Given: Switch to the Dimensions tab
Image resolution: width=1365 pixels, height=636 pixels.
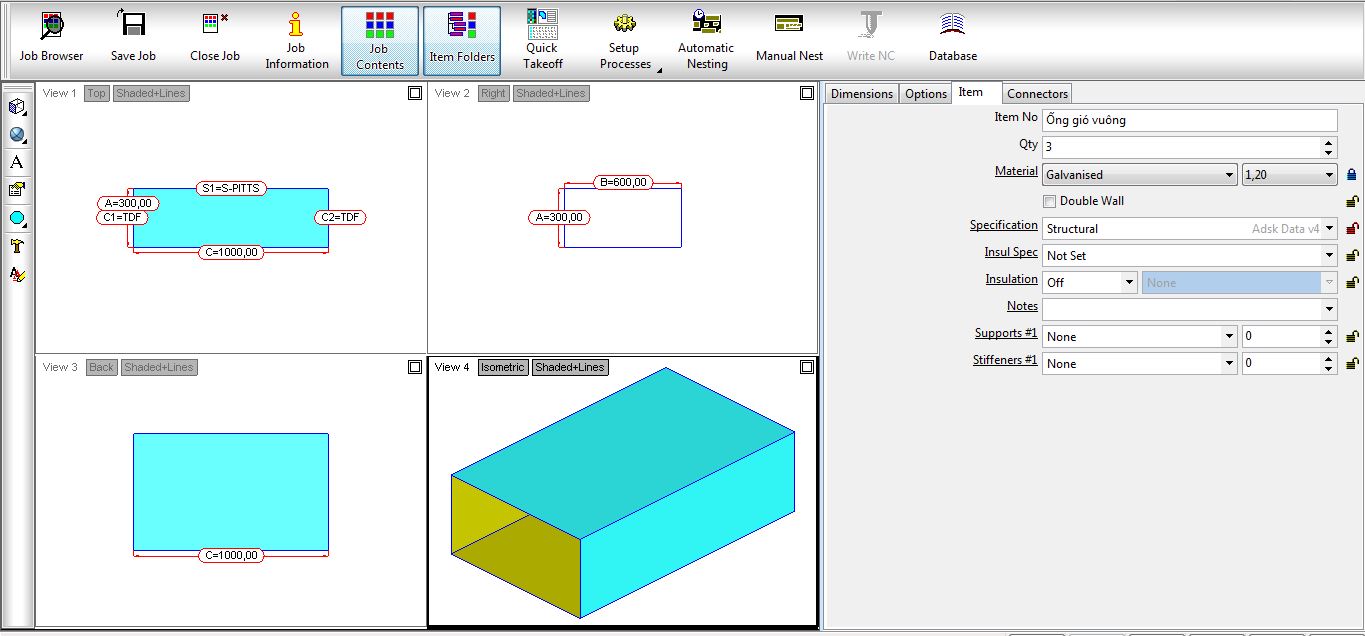Looking at the screenshot, I should click(x=861, y=94).
